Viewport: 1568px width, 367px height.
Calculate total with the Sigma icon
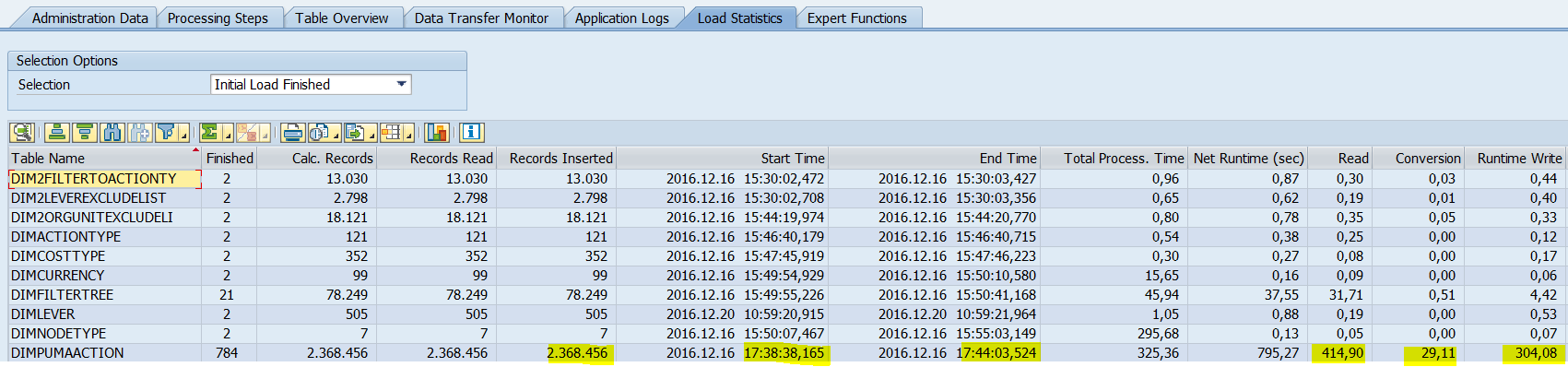(x=211, y=133)
